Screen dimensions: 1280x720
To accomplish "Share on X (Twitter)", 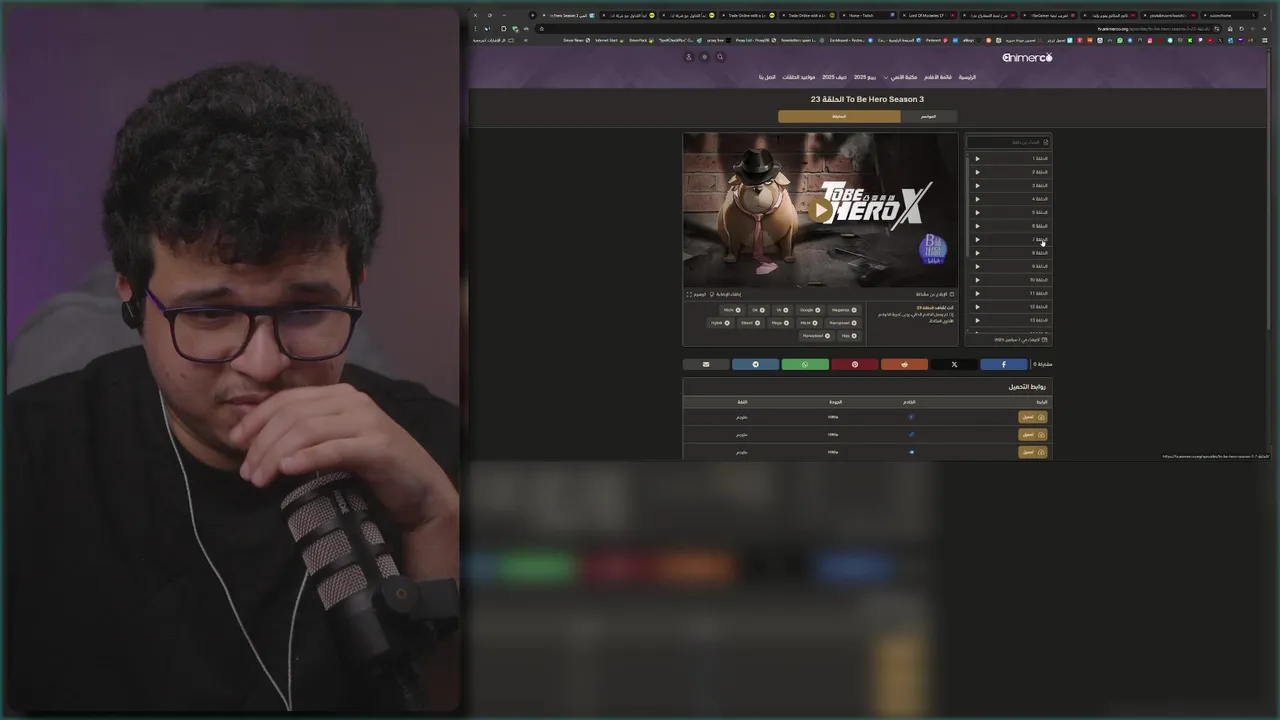I will tap(954, 364).
